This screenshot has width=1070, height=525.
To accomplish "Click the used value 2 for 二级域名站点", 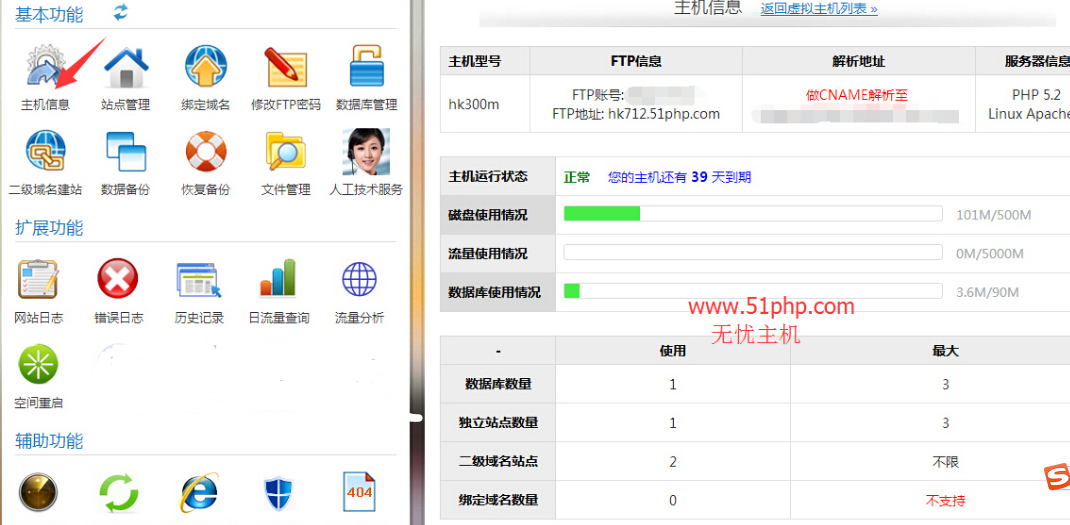I will [673, 462].
